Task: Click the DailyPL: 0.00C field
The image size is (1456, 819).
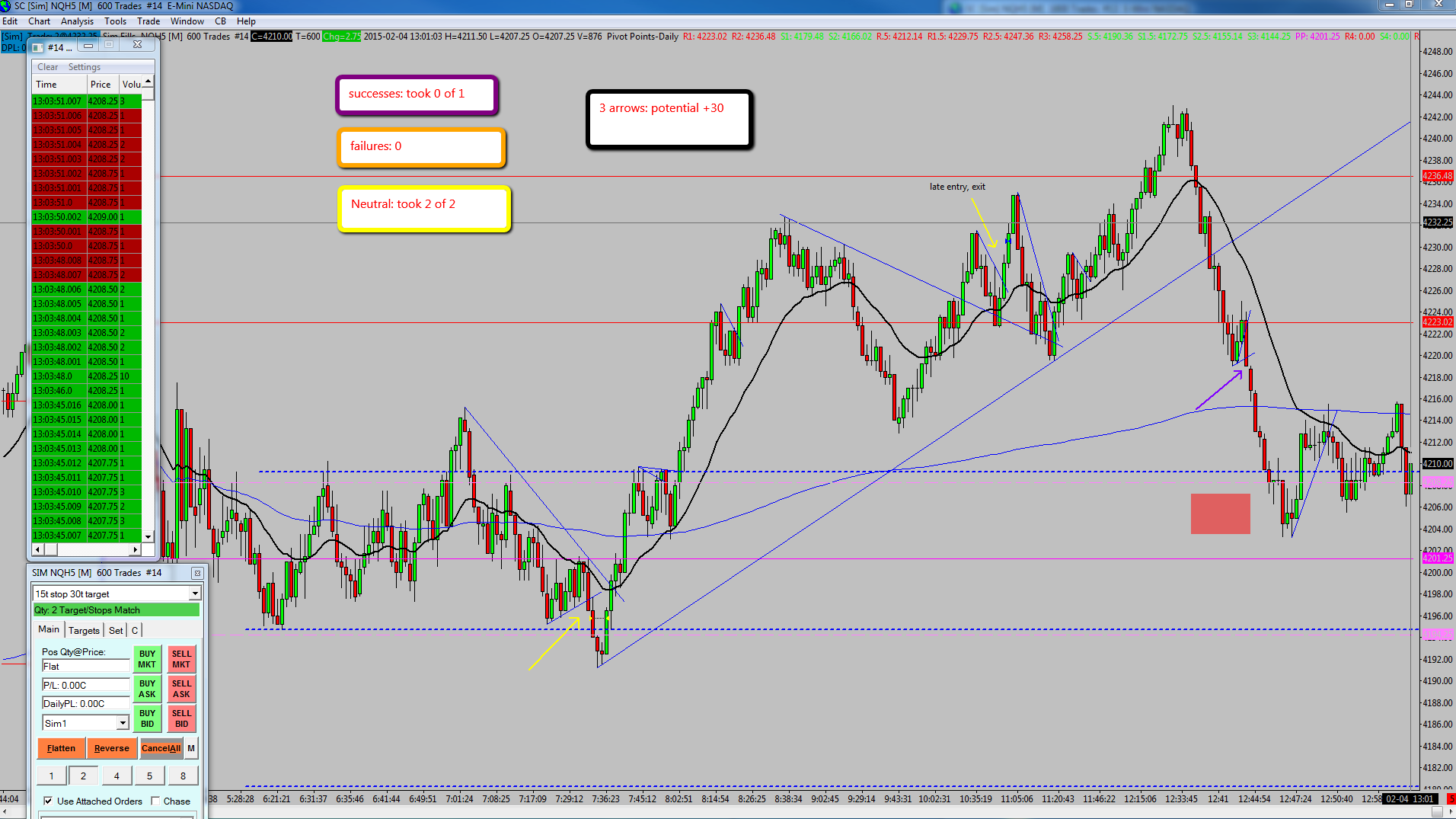Action: tap(85, 703)
